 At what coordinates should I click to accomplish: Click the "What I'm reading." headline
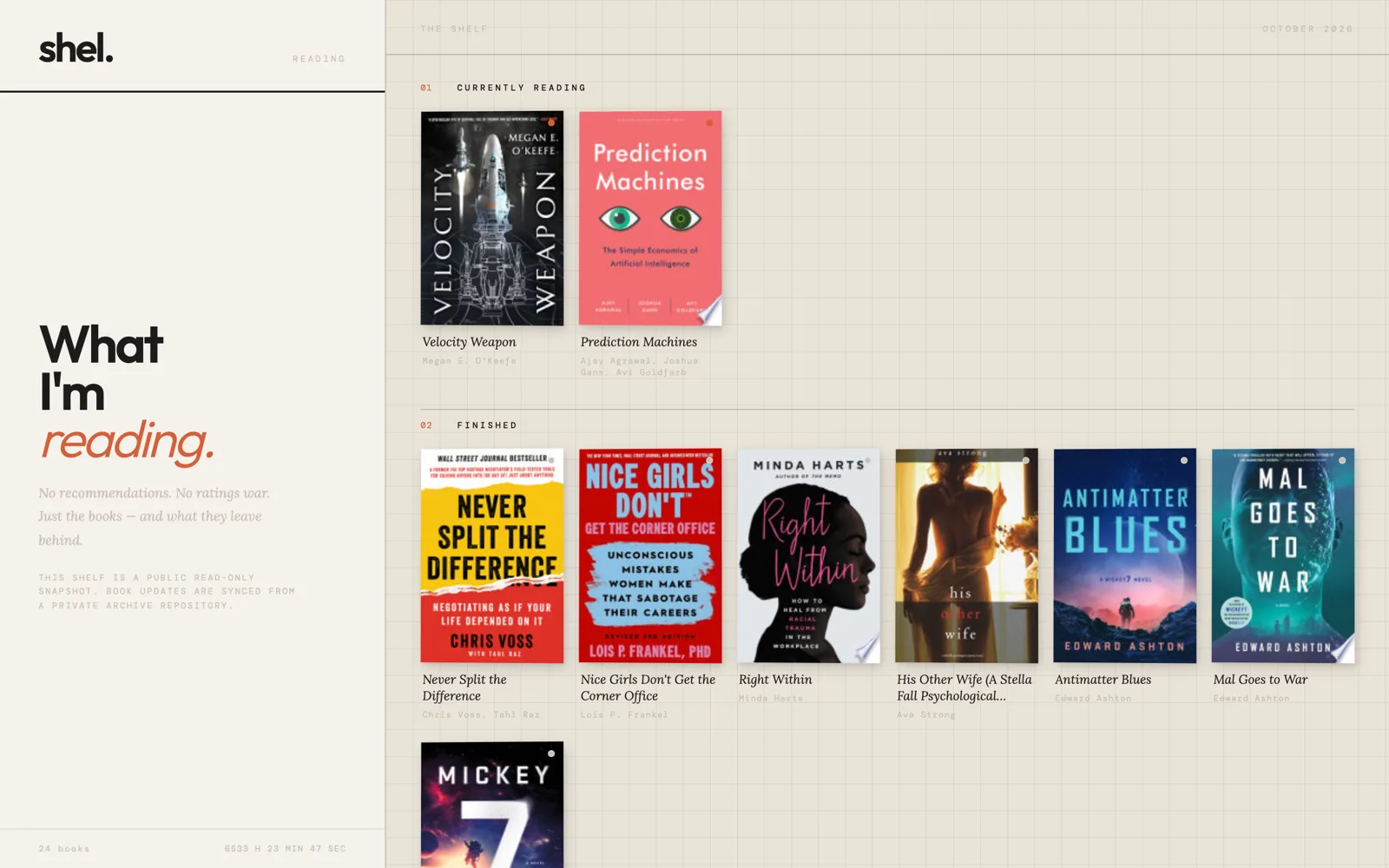[127, 392]
